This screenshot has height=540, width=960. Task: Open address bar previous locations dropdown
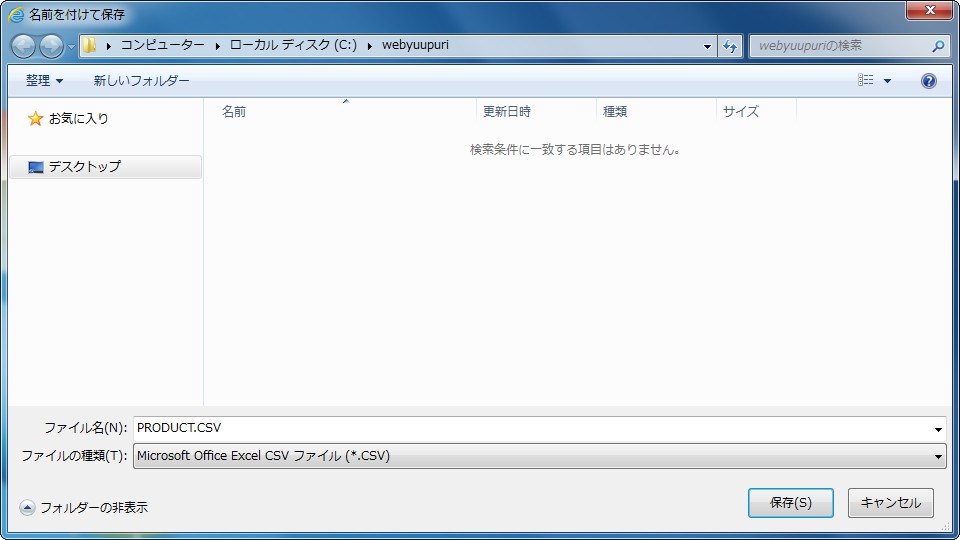pos(707,46)
